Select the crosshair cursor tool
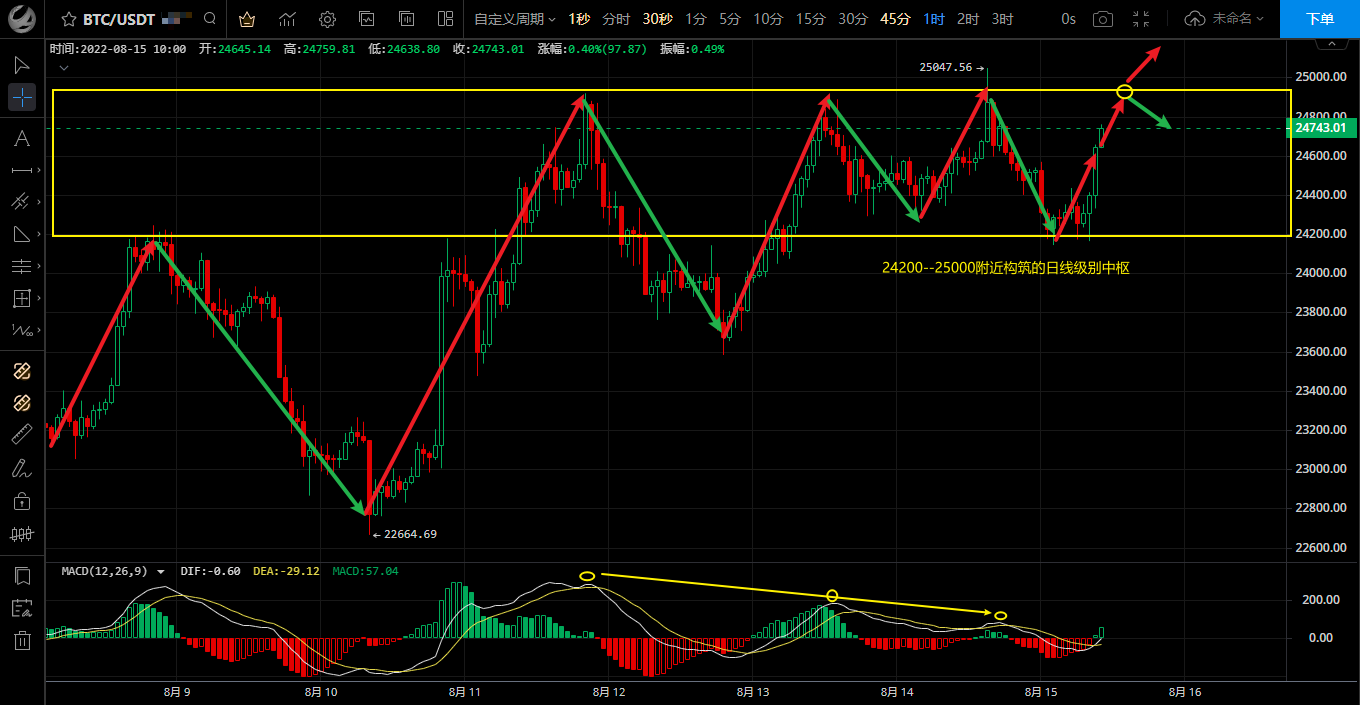The height and width of the screenshot is (705, 1360). point(22,97)
